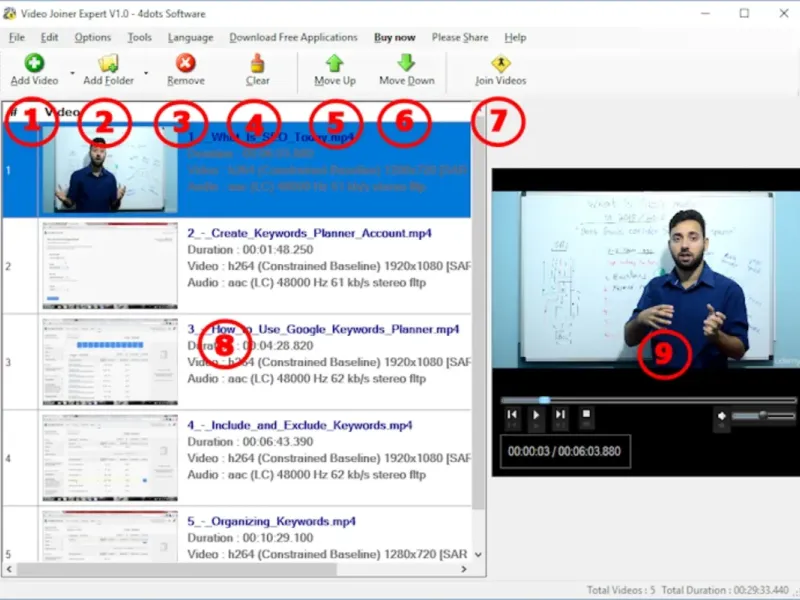Click Duration : 00:10:29.100 text
The image size is (800, 600).
[250, 538]
